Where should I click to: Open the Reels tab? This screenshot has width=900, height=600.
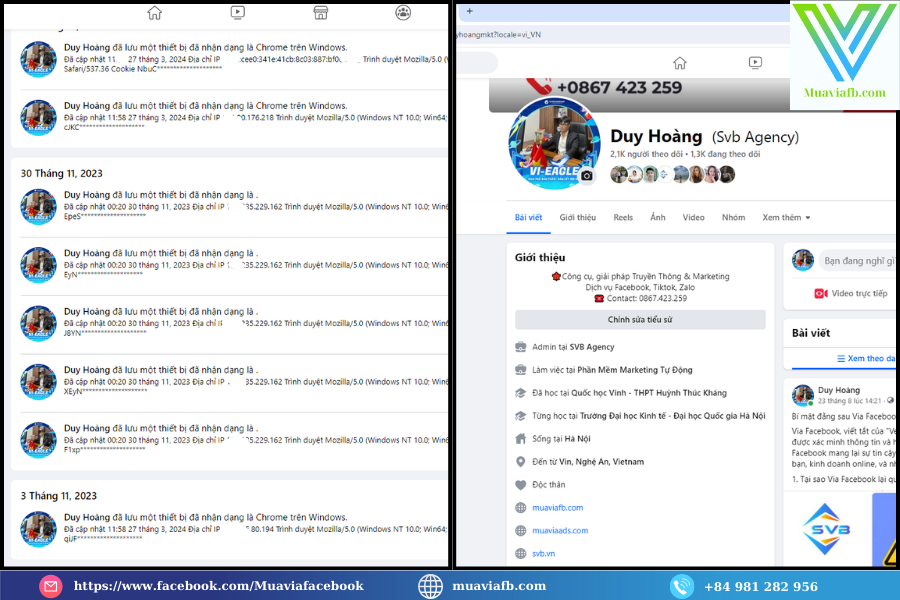point(623,218)
